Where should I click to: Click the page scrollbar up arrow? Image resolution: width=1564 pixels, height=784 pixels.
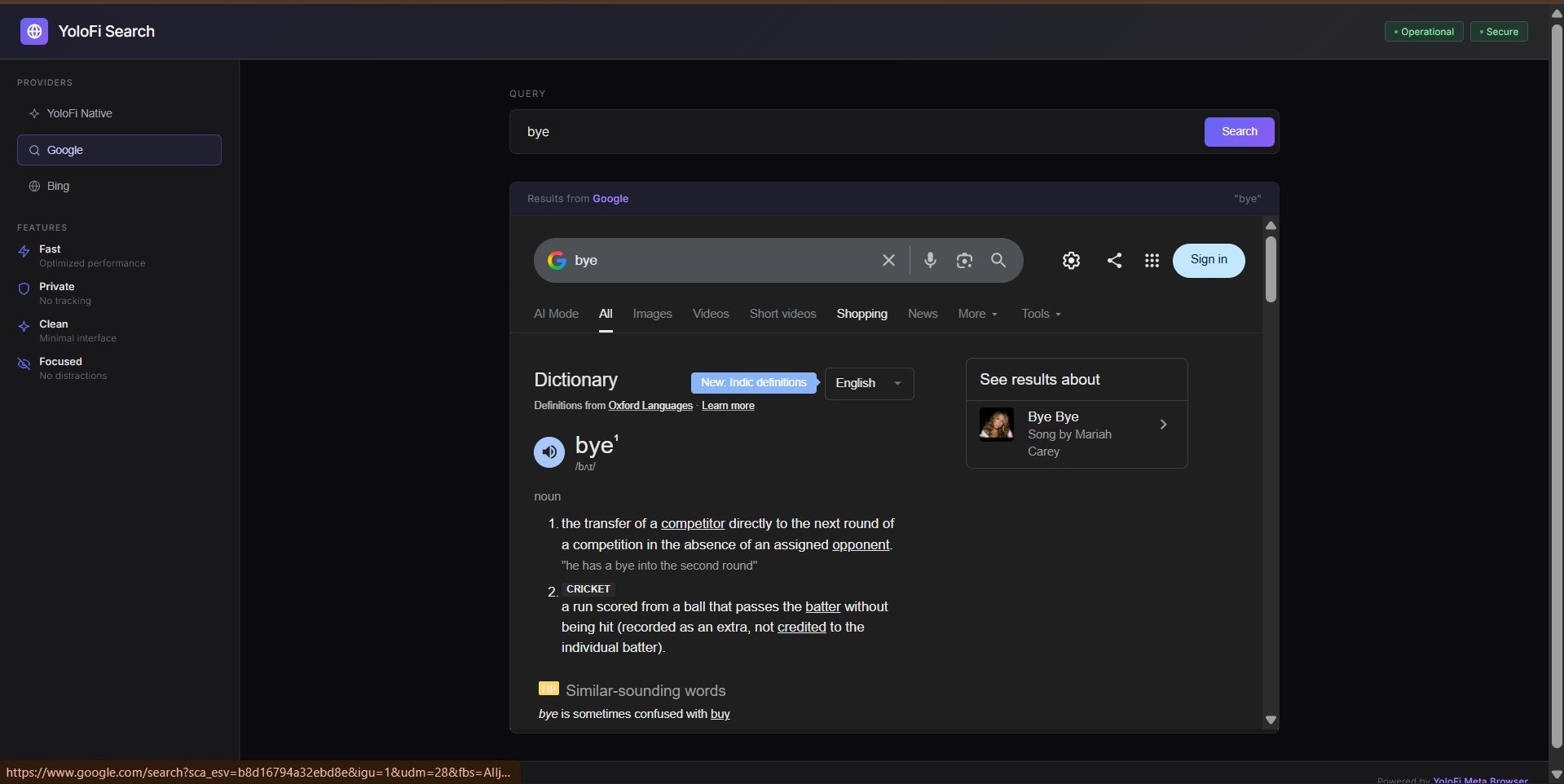[1557, 13]
